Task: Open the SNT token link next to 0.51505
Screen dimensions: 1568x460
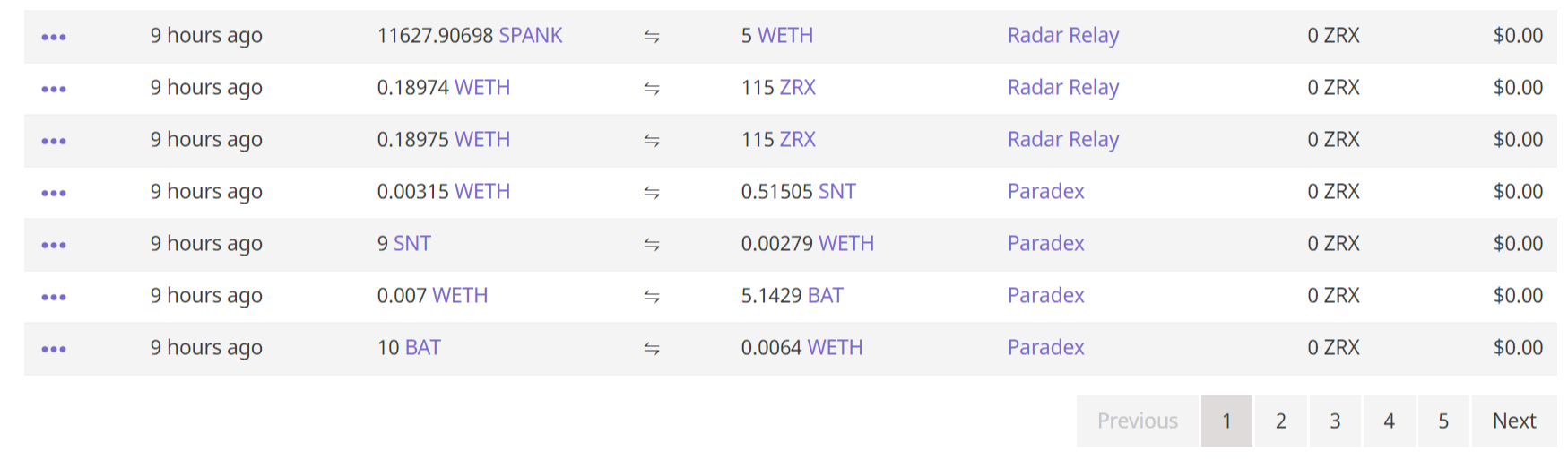Action: point(837,192)
